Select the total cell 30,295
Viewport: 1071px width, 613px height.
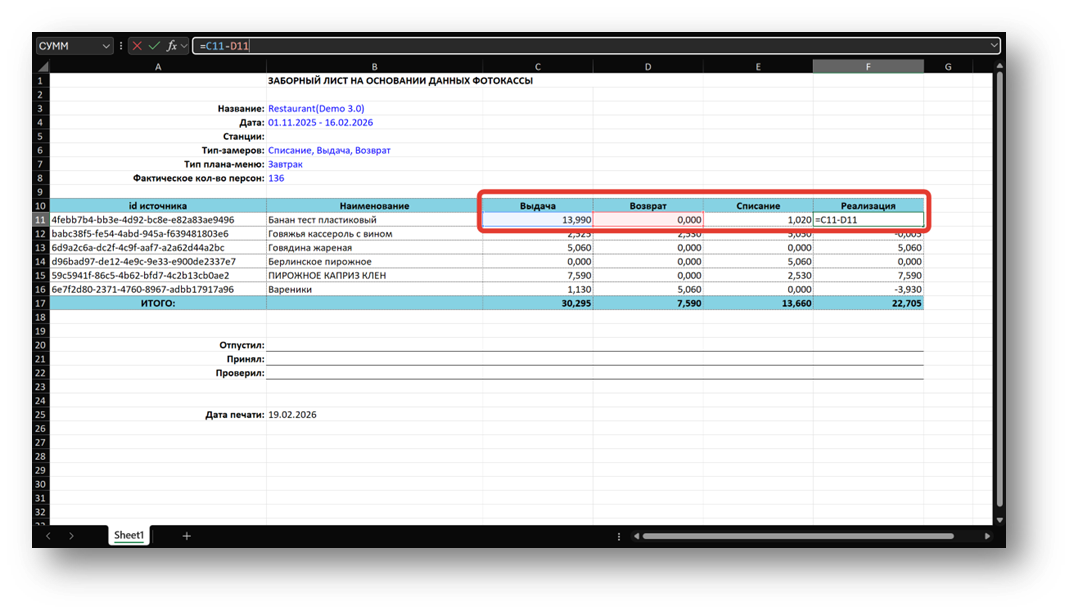coord(538,303)
